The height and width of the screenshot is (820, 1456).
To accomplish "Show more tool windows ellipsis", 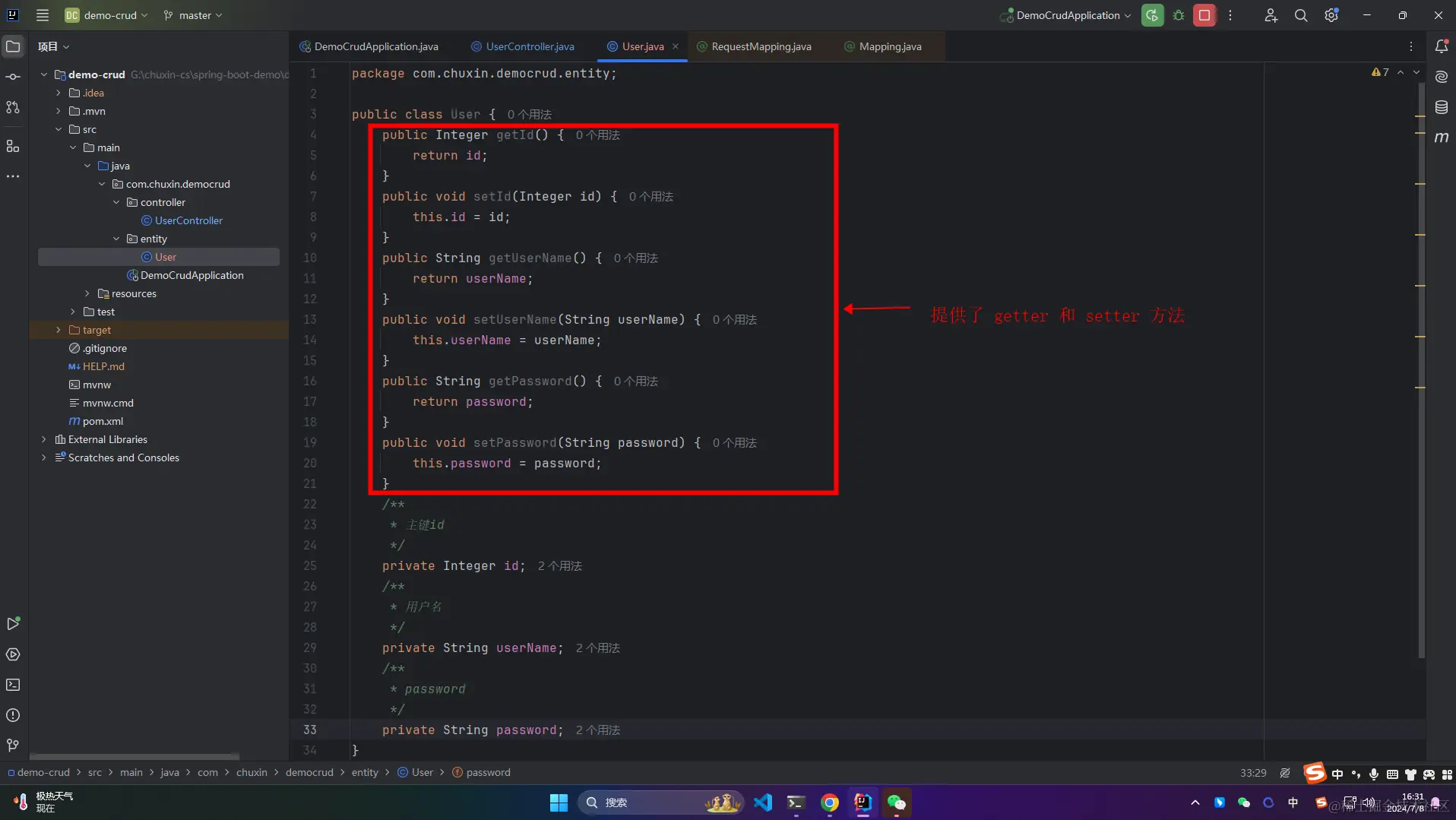I will coord(13,176).
